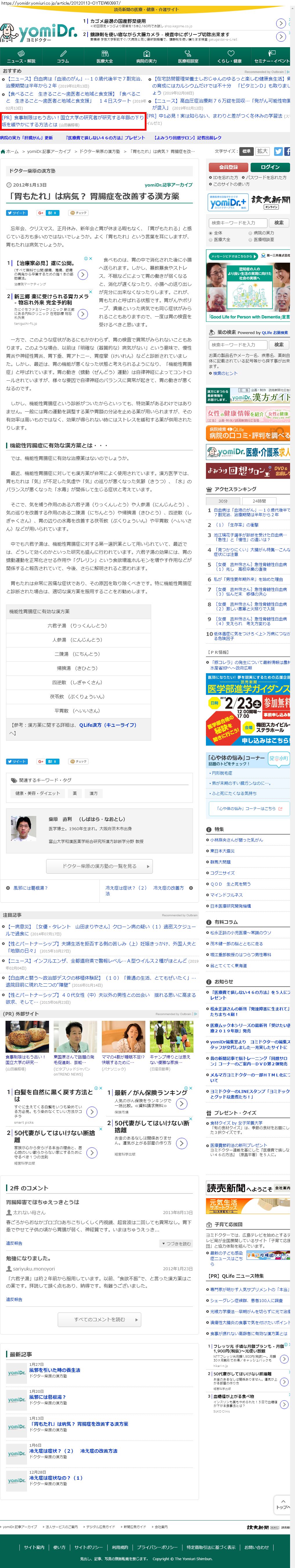Click the チェック button under the article title

[79, 213]
